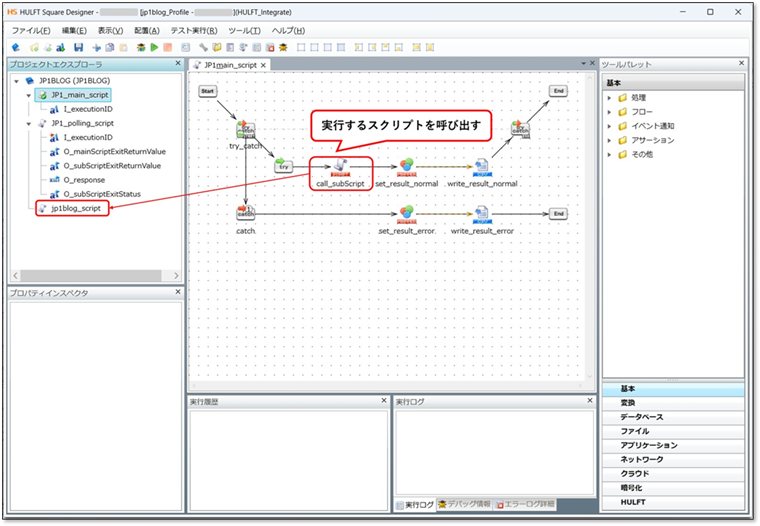Open the テスト実行(R) menu
This screenshot has width=760, height=526.
[193, 31]
